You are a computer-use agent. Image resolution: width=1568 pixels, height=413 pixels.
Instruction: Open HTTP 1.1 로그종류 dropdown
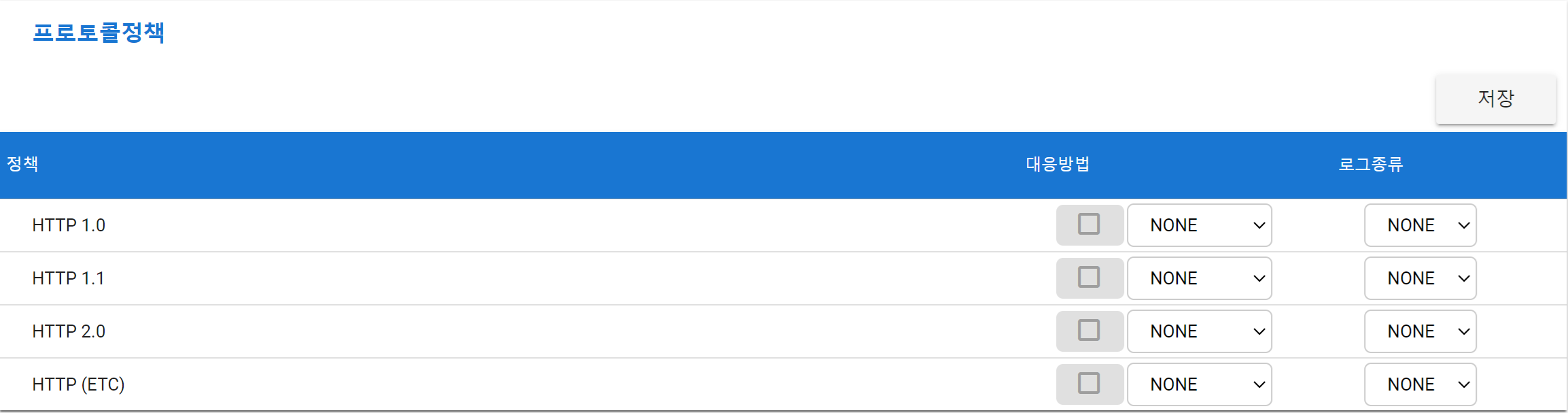click(1421, 278)
